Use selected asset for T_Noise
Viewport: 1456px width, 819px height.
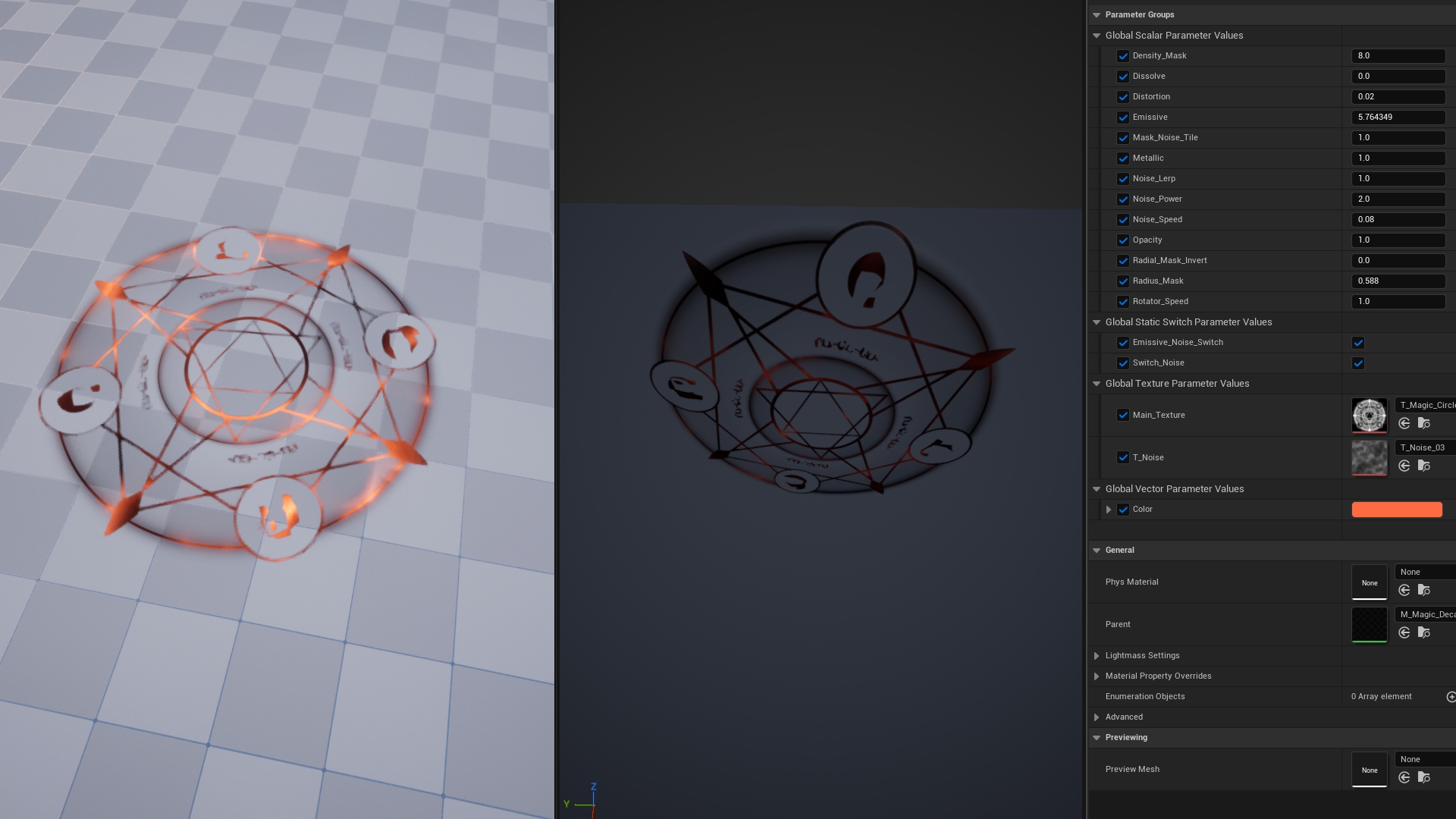click(1404, 466)
